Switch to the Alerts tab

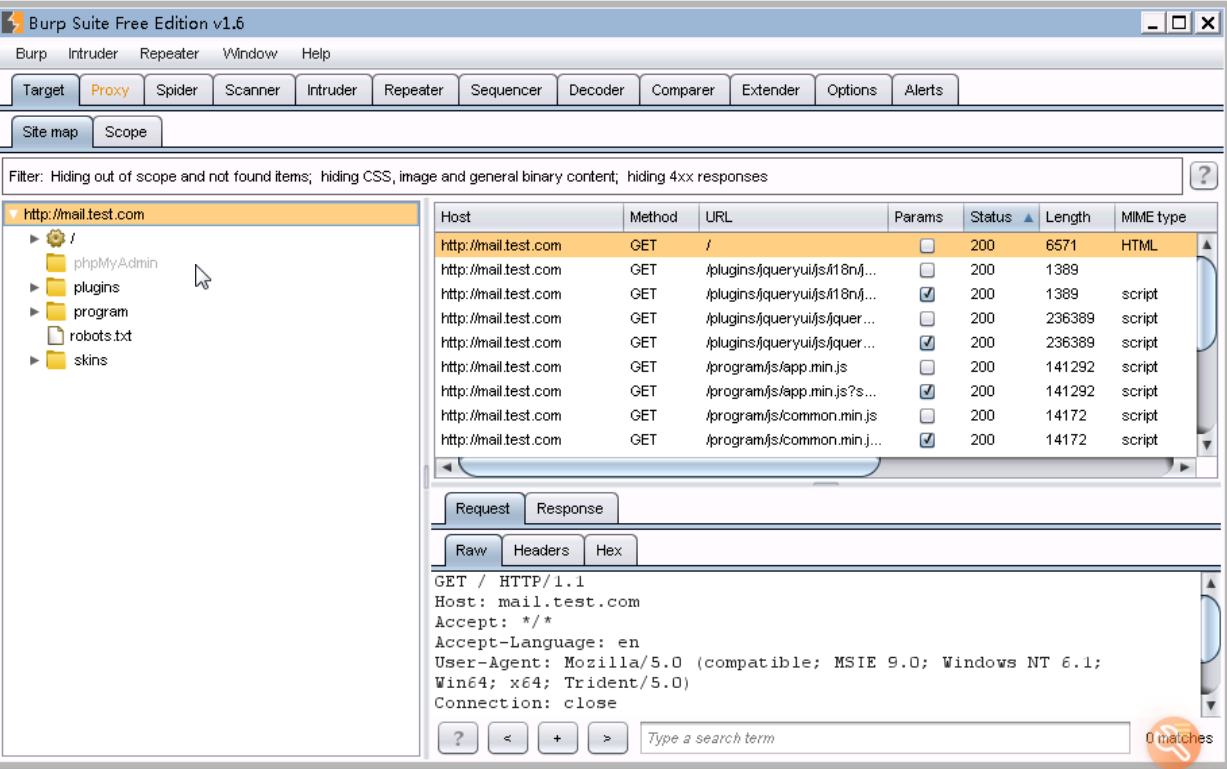pos(924,90)
